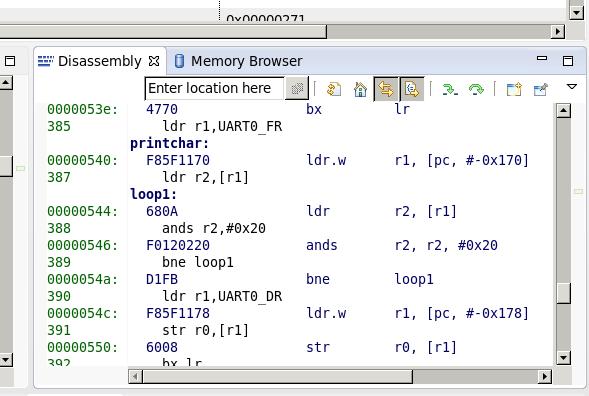Click address 0000054a: in the disassembly
The width and height of the screenshot is (589, 396).
(83, 279)
